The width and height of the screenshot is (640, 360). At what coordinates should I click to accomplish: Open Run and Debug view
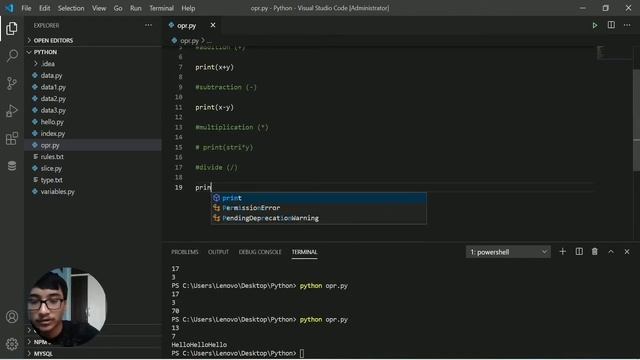point(12,111)
